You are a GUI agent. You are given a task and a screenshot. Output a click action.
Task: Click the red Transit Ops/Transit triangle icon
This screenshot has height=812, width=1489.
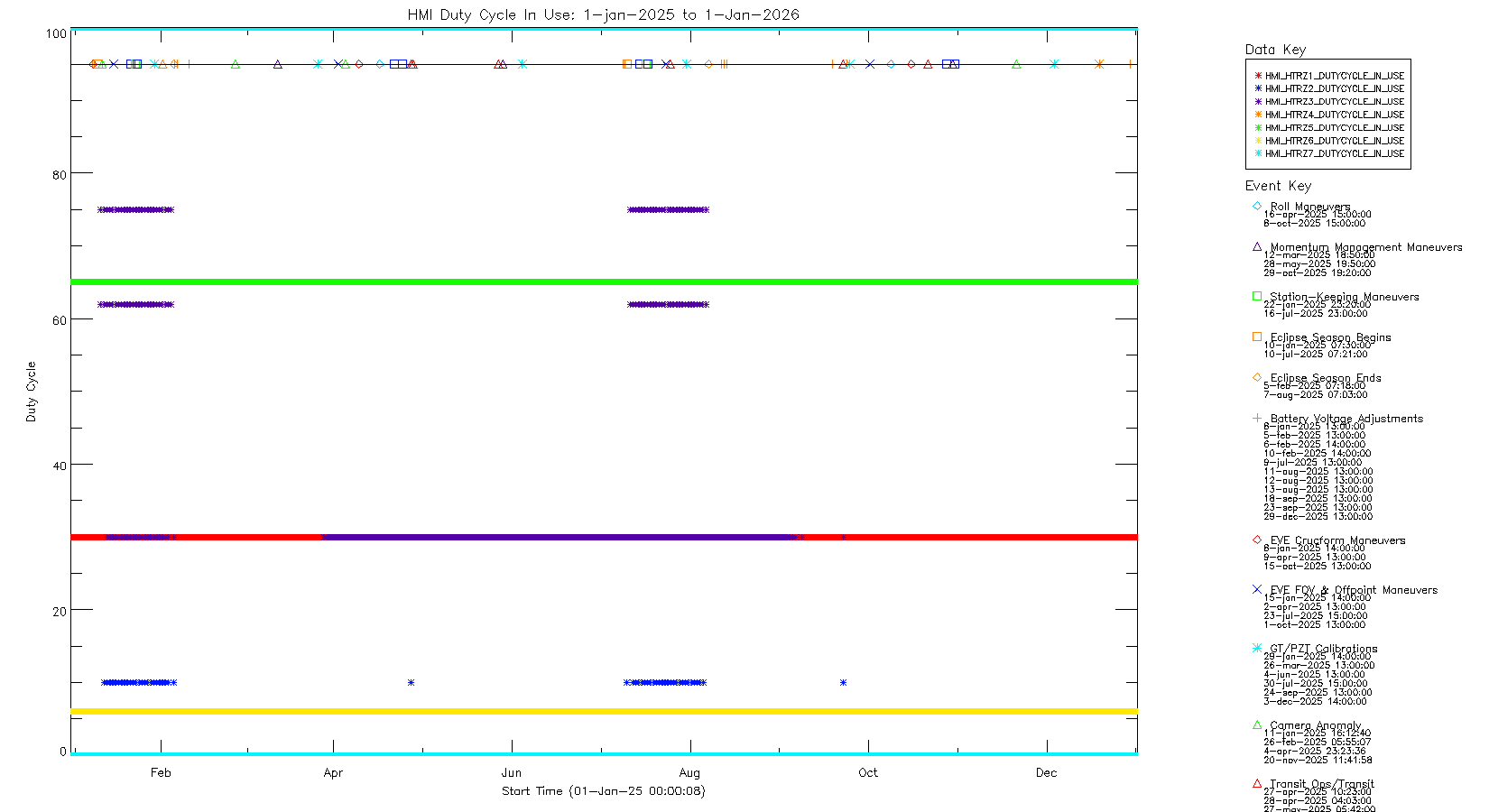click(1257, 783)
